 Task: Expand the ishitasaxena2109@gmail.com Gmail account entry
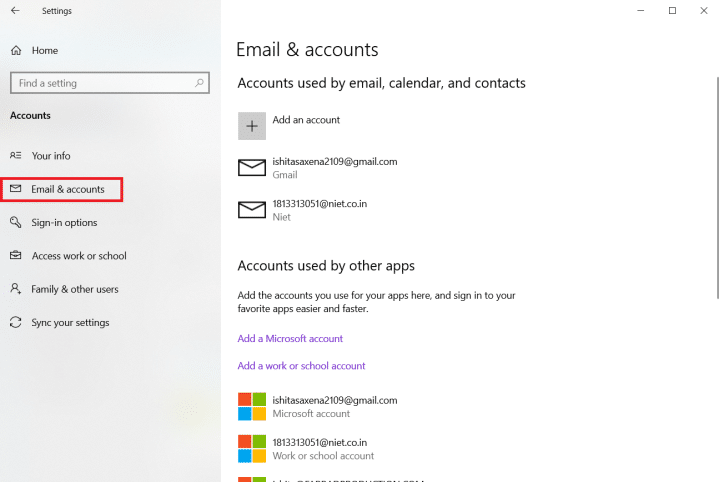click(334, 167)
